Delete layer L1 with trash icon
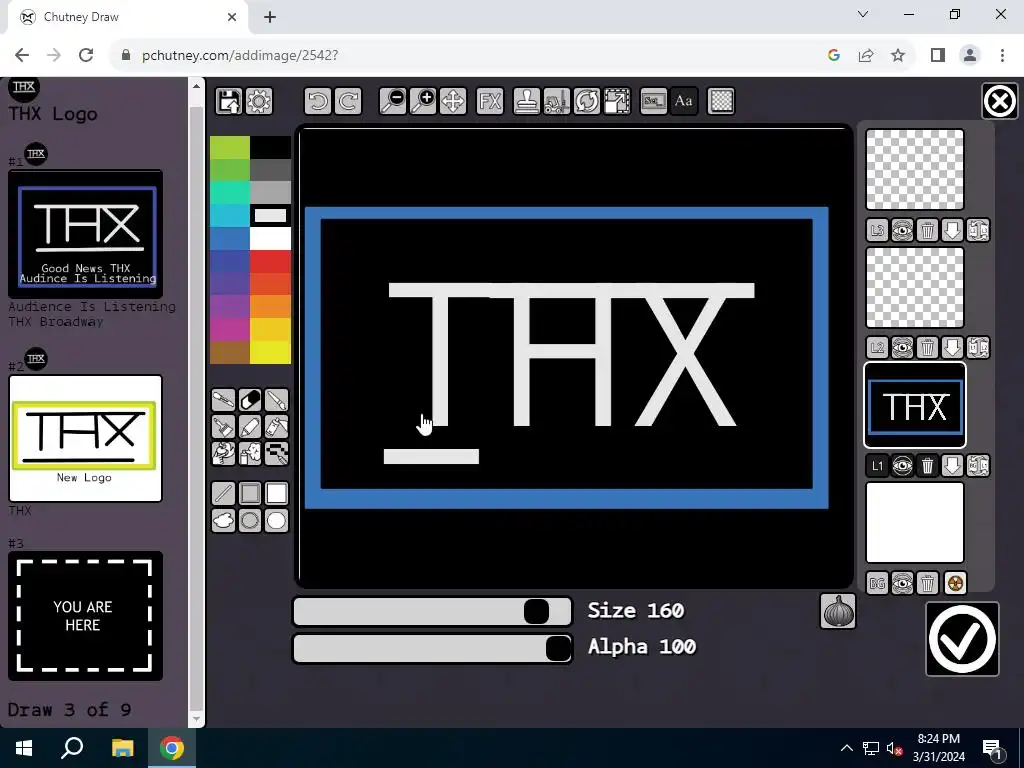The image size is (1024, 768). tap(927, 466)
